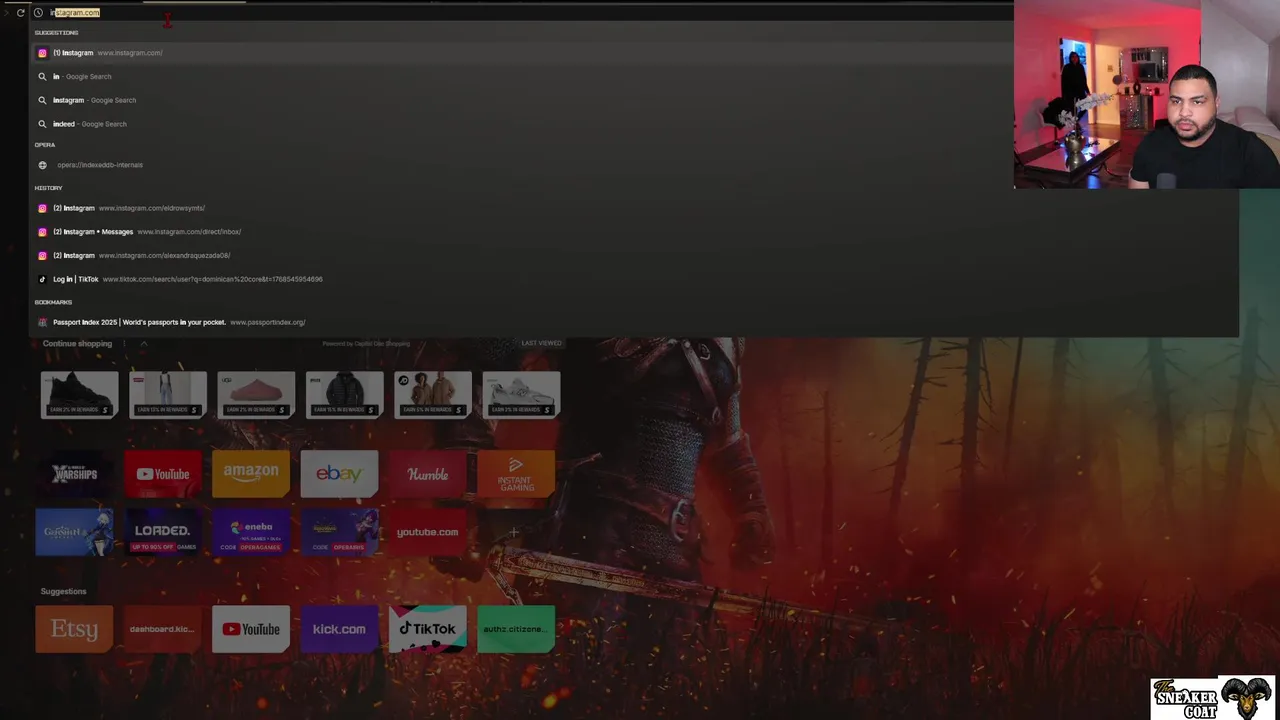Open the (1) Instagram www.instagram.com suggestion
The image size is (1280, 720).
[x=520, y=53]
